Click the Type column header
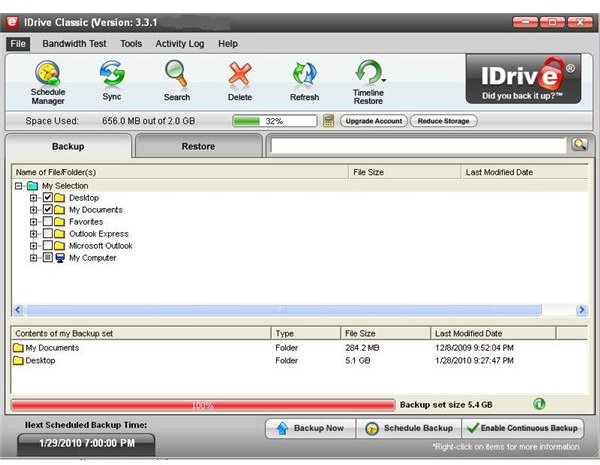This screenshot has width=600, height=465. pos(306,333)
